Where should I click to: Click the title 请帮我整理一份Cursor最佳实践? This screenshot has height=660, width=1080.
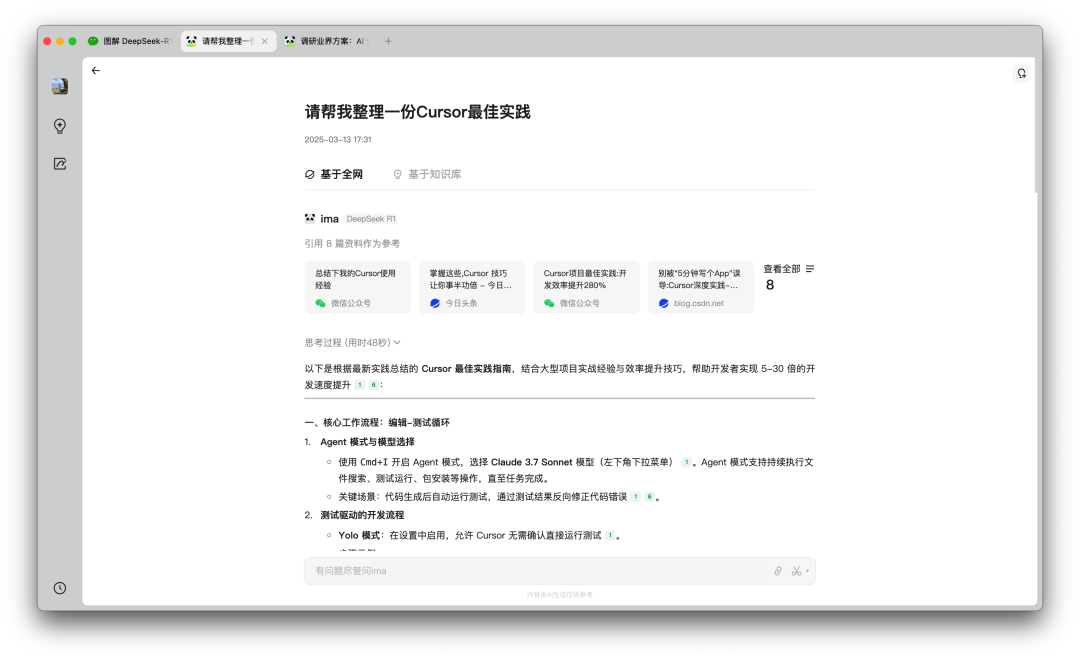click(417, 112)
